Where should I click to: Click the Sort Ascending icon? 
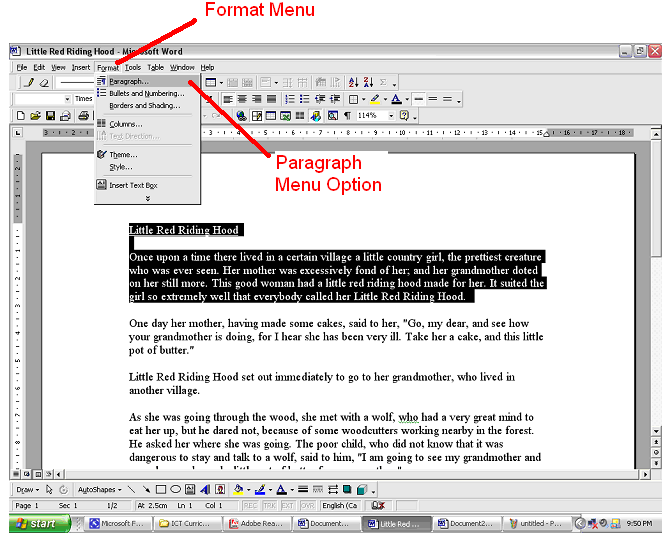[x=353, y=82]
